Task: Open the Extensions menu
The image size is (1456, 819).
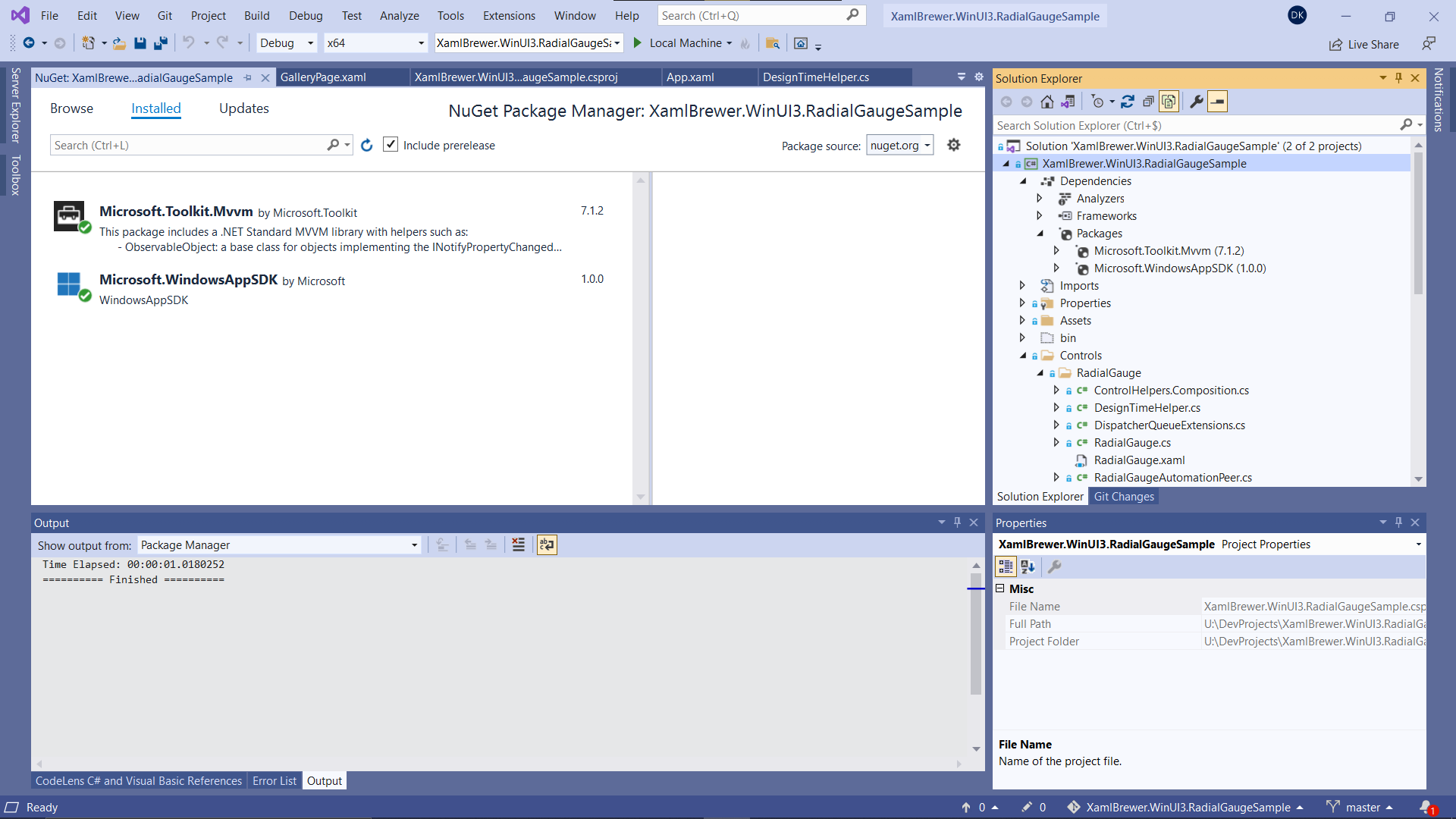Action: click(508, 16)
